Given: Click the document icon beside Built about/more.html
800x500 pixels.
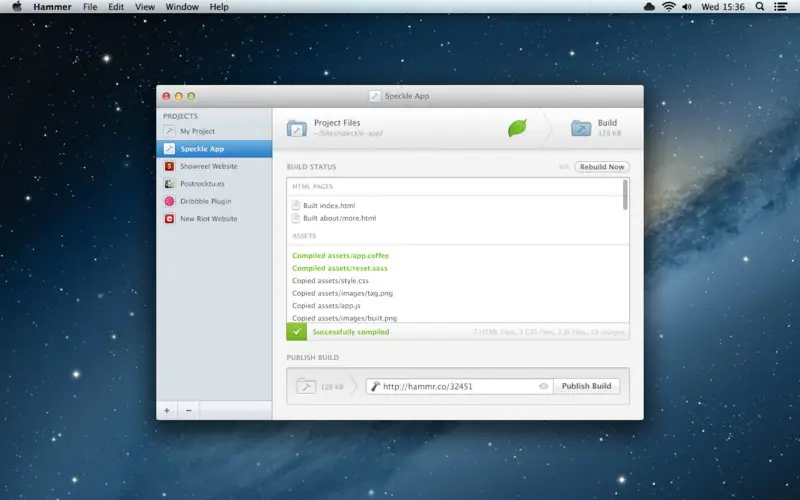Looking at the screenshot, I should click(295, 218).
